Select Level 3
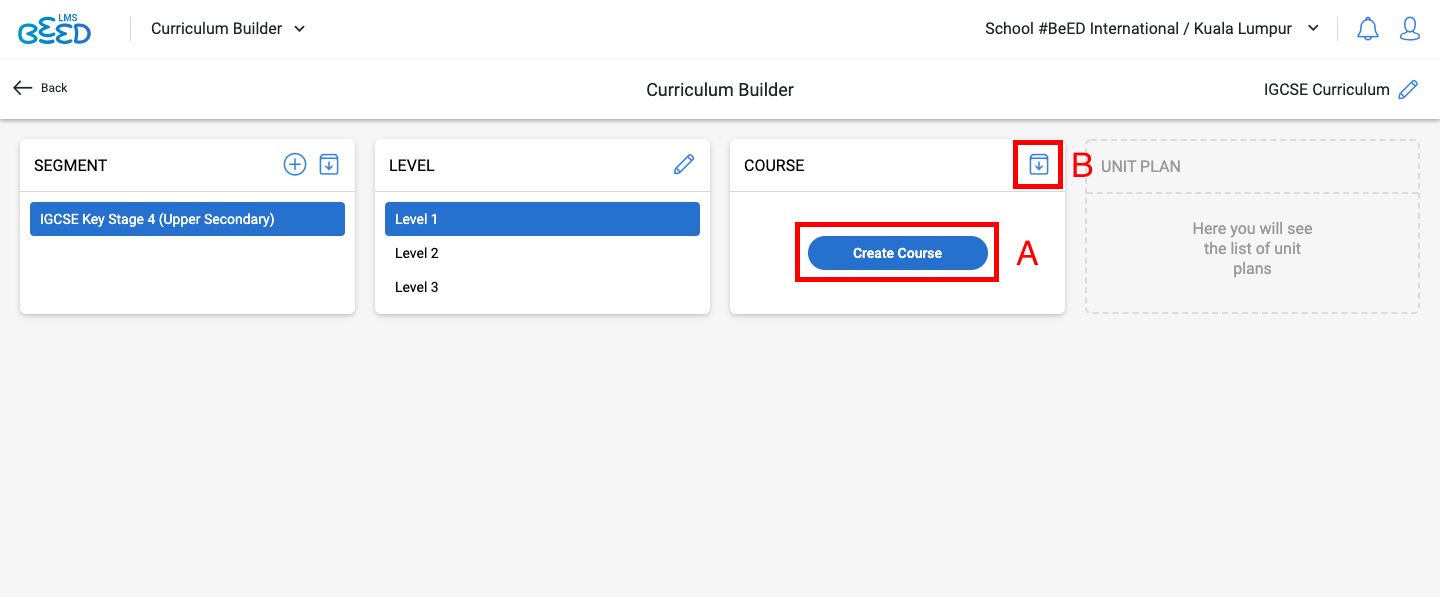 pos(542,287)
